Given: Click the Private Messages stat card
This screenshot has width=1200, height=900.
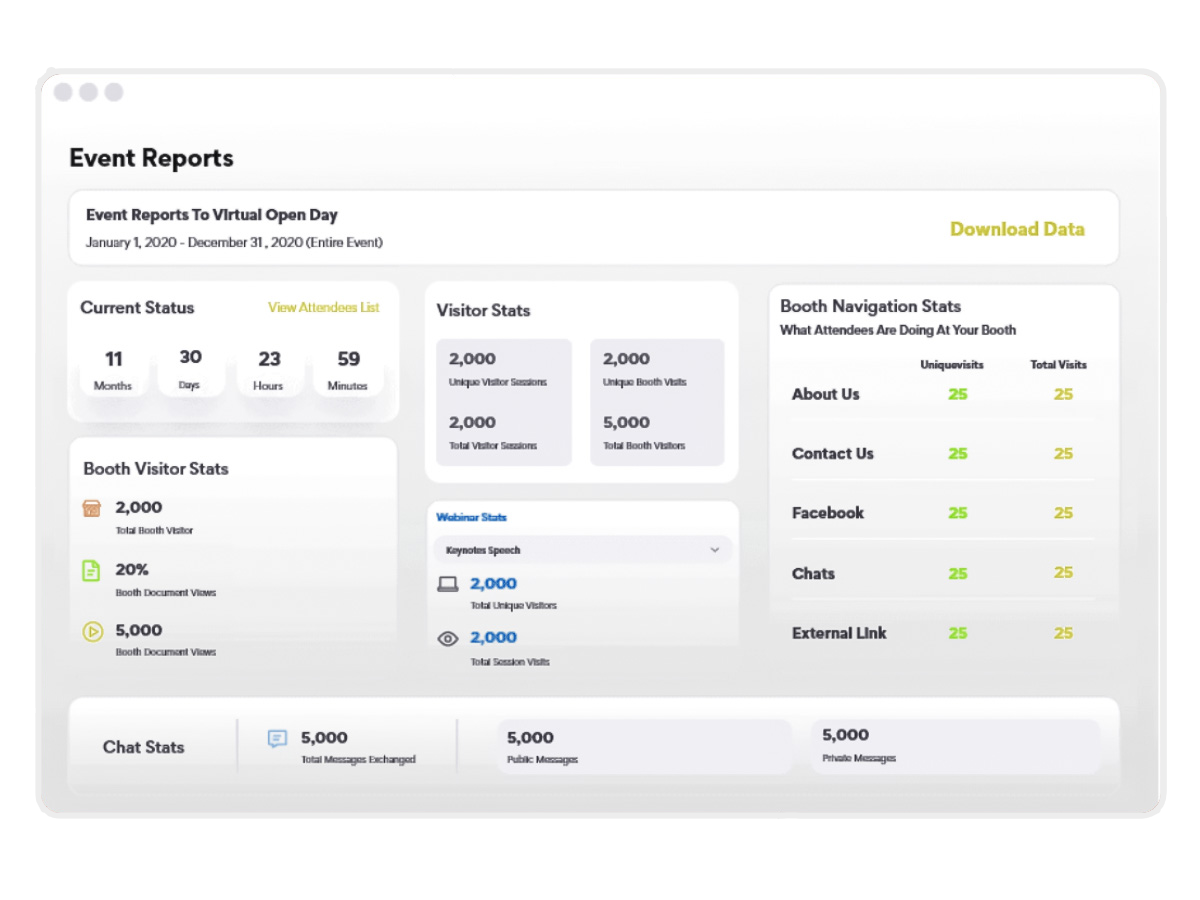Looking at the screenshot, I should click(955, 745).
